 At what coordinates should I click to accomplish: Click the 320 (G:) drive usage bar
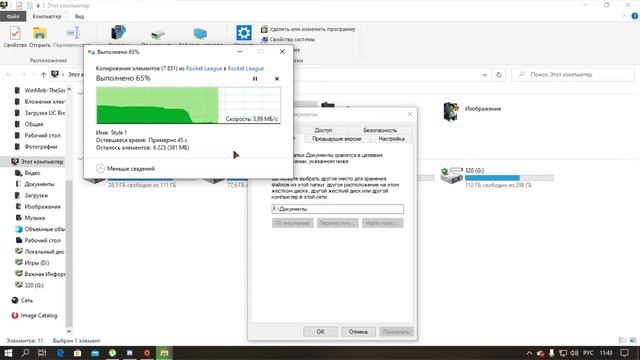coord(509,178)
